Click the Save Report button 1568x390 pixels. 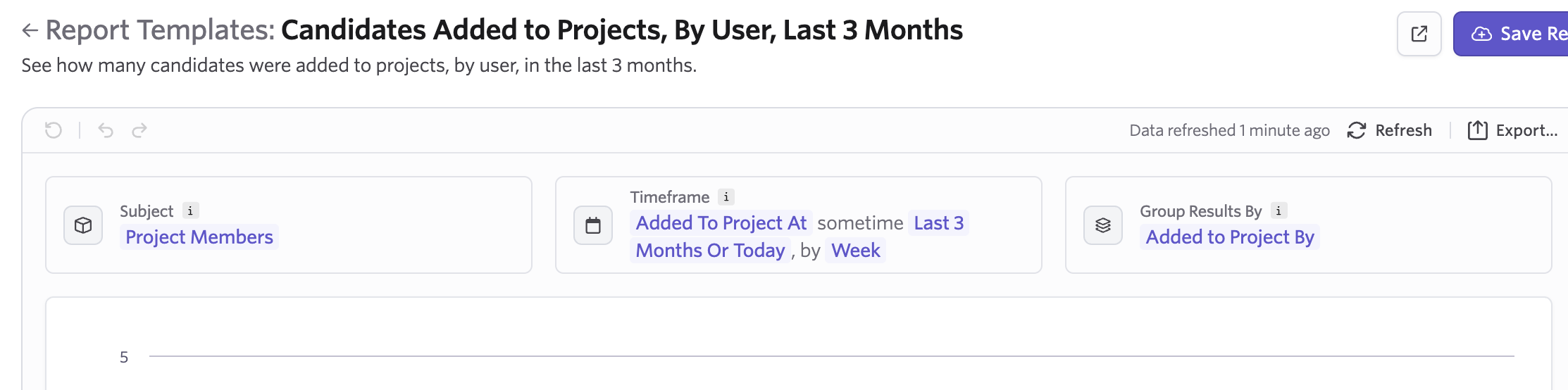(x=1511, y=34)
